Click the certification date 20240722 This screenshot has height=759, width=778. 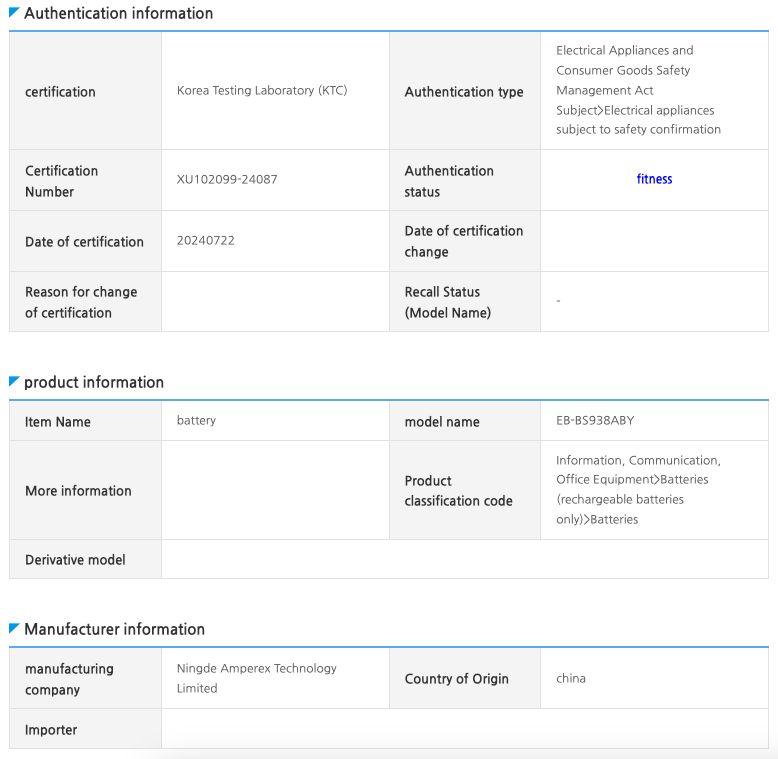[206, 241]
